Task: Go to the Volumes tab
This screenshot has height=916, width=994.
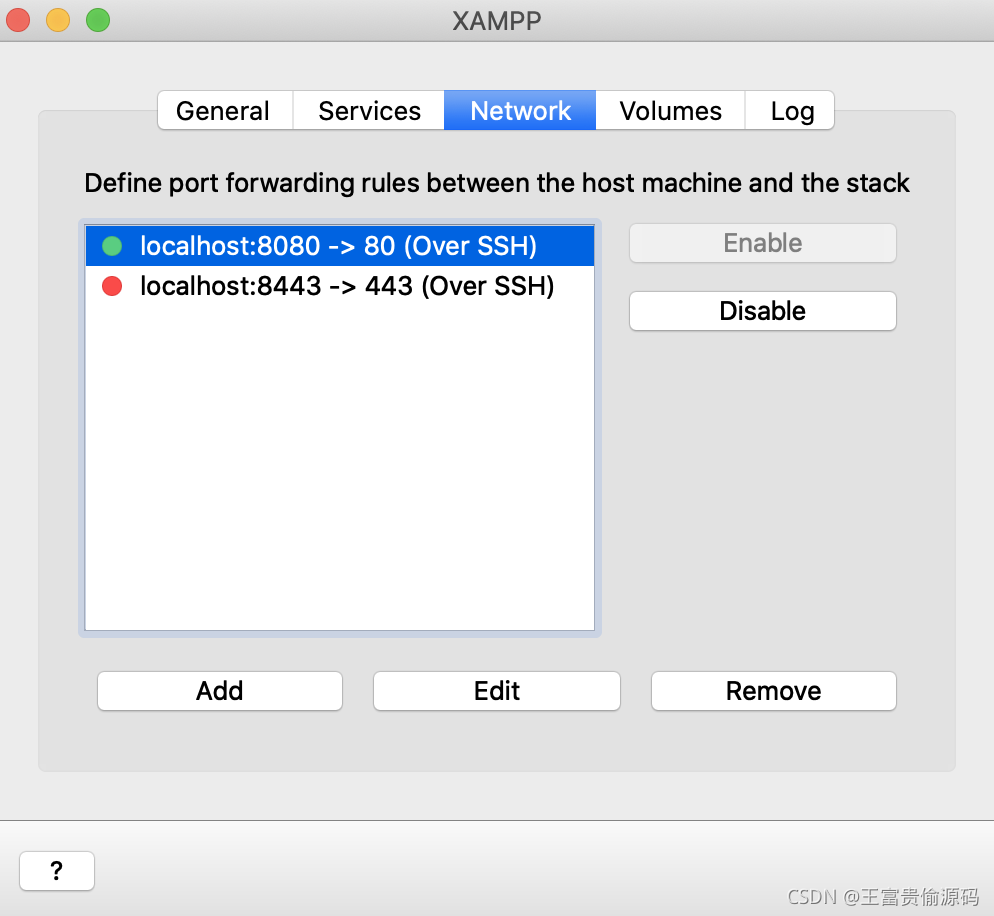Action: [670, 111]
